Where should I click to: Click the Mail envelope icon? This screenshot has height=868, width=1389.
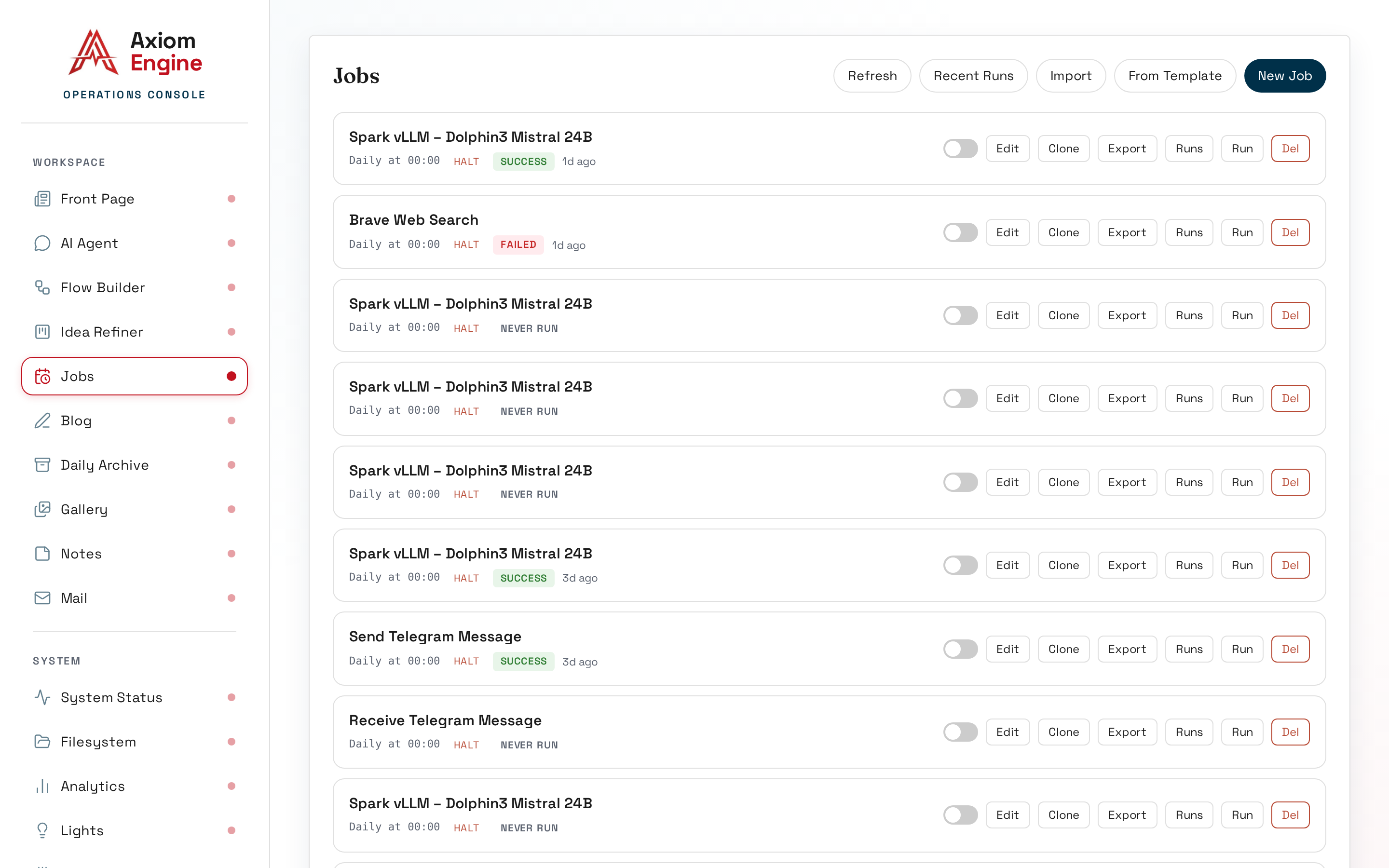click(42, 598)
